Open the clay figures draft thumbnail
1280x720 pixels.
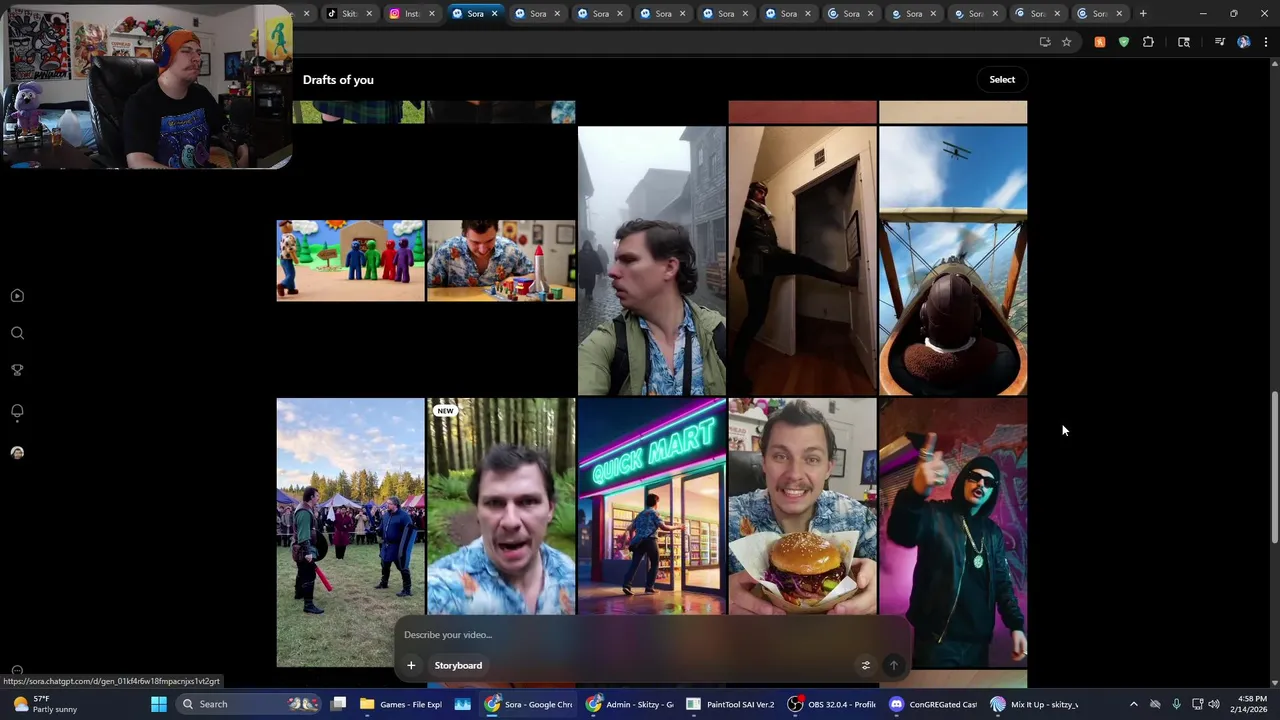point(351,261)
